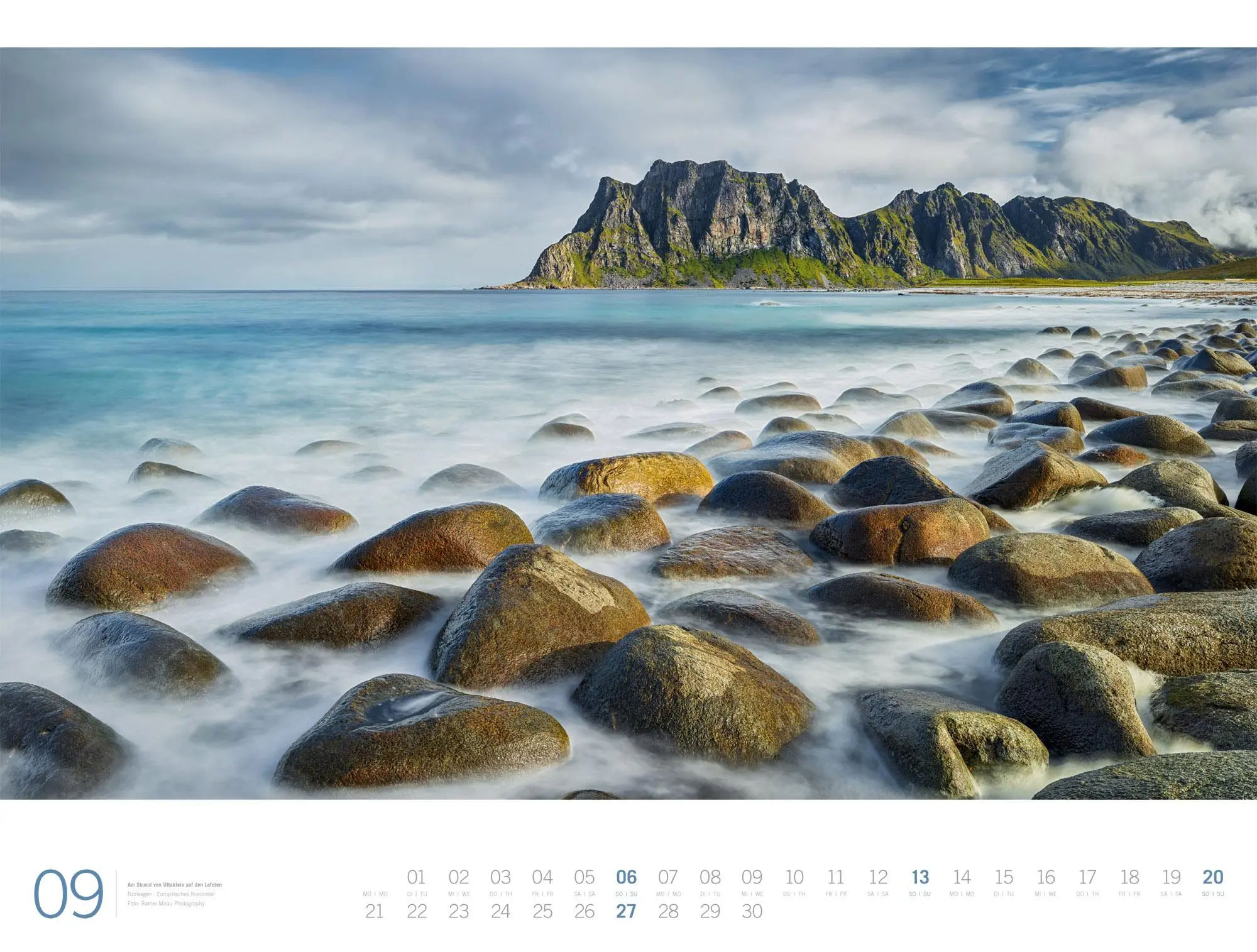
Task: Select the highlighted Sunday date 06
Action: tap(626, 877)
